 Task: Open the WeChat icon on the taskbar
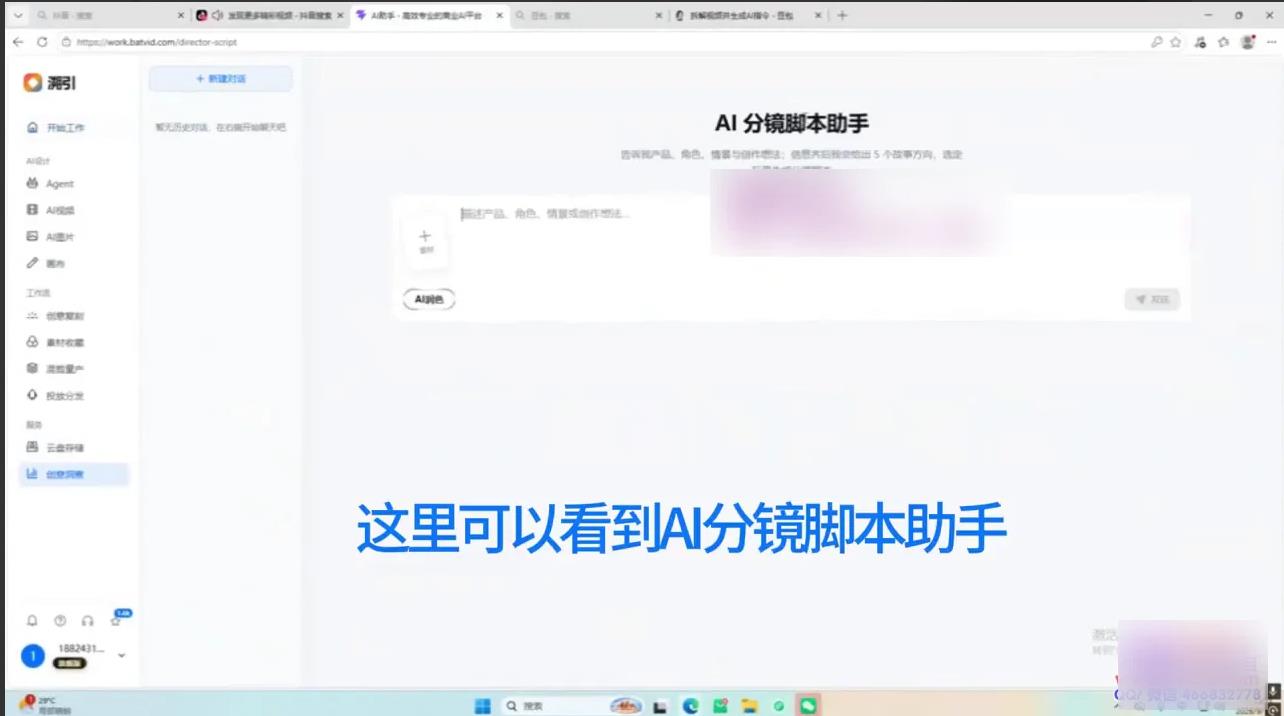(808, 706)
